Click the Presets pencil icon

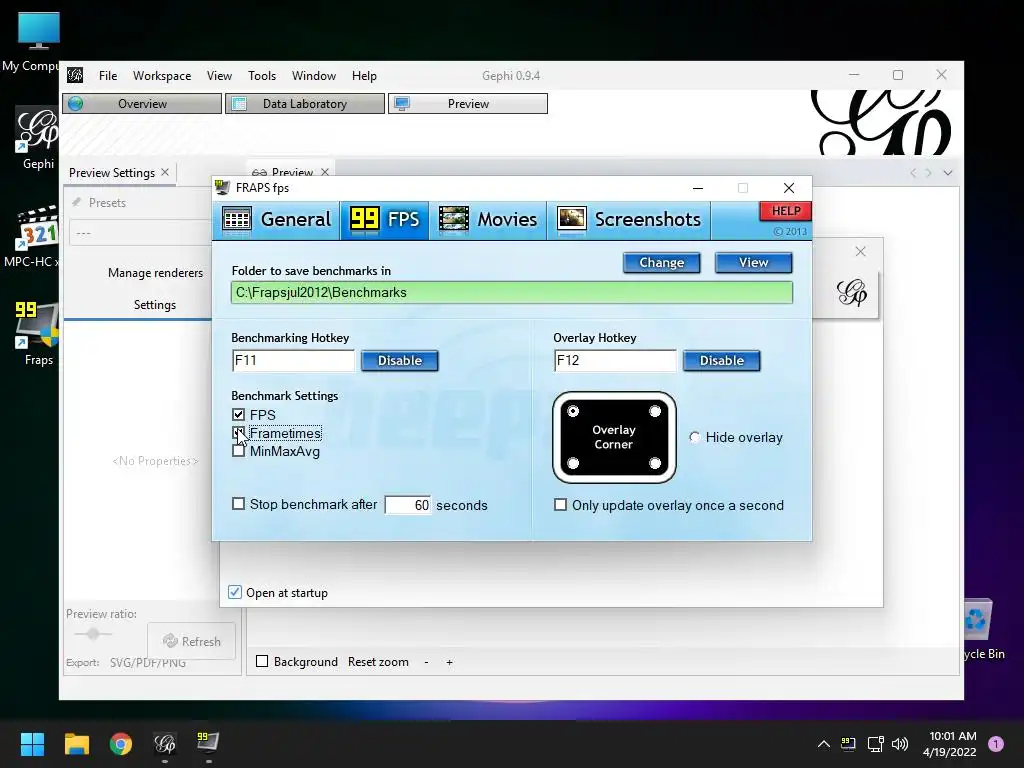77,202
